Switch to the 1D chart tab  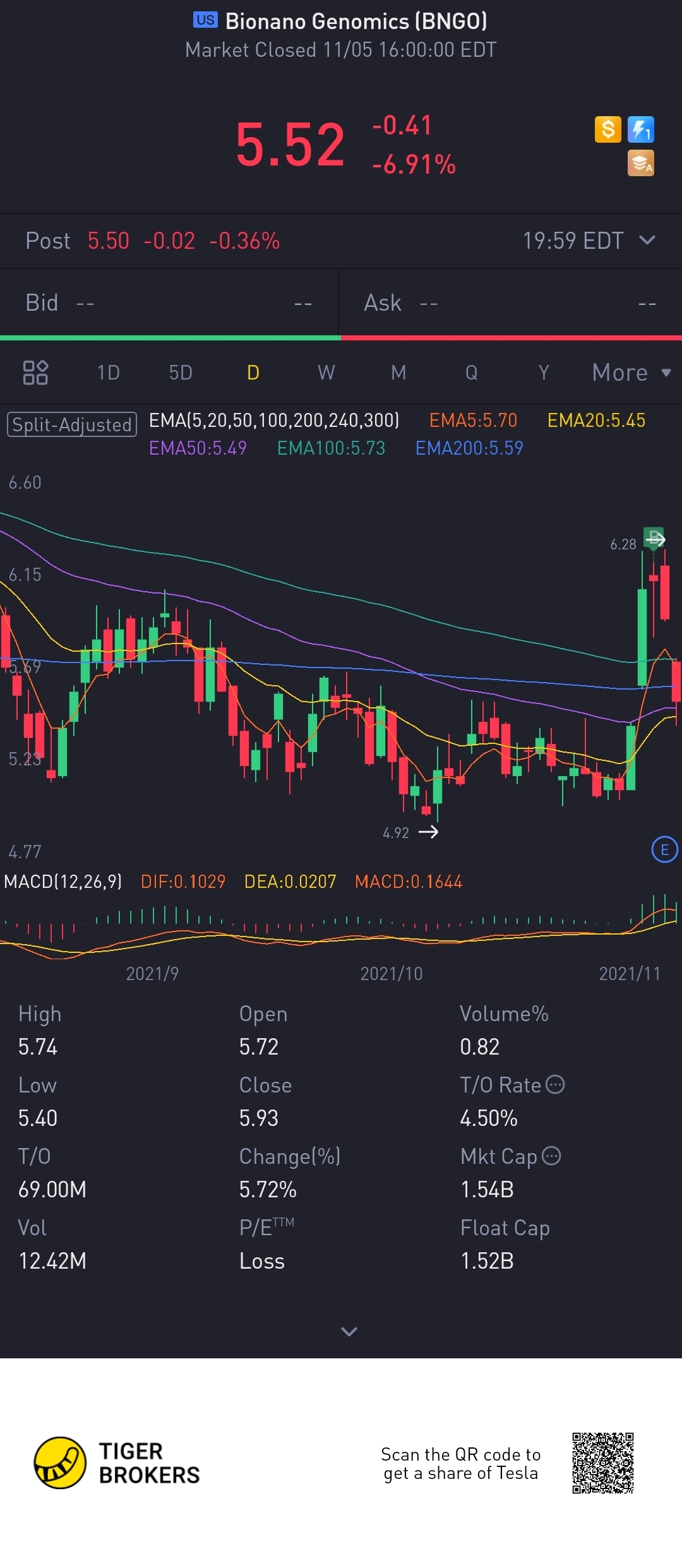coord(108,373)
